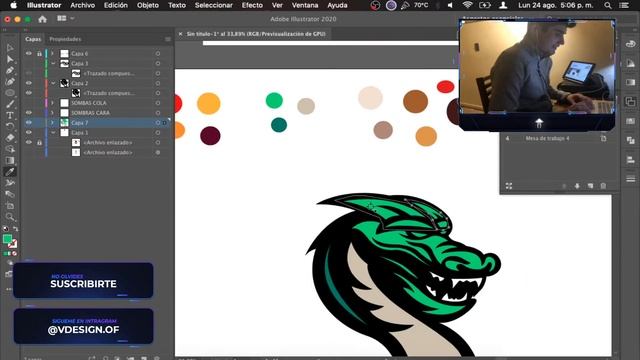640x360 pixels.
Task: Click the dark maroon circle on canvas
Action: (x=210, y=136)
